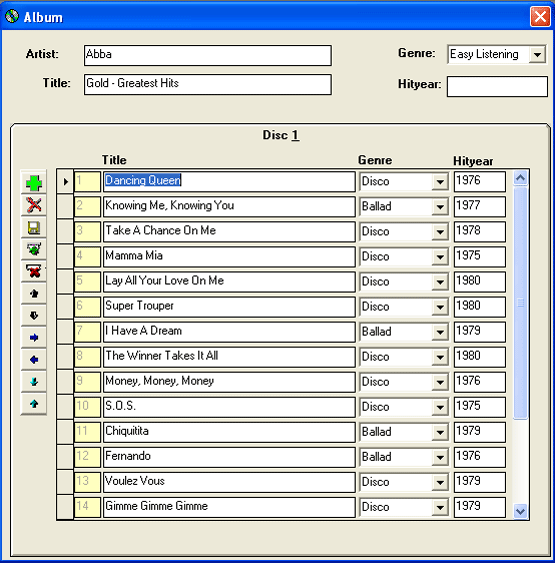Select the Disc 1 tab header
This screenshot has height=563, width=555.
coord(281,135)
